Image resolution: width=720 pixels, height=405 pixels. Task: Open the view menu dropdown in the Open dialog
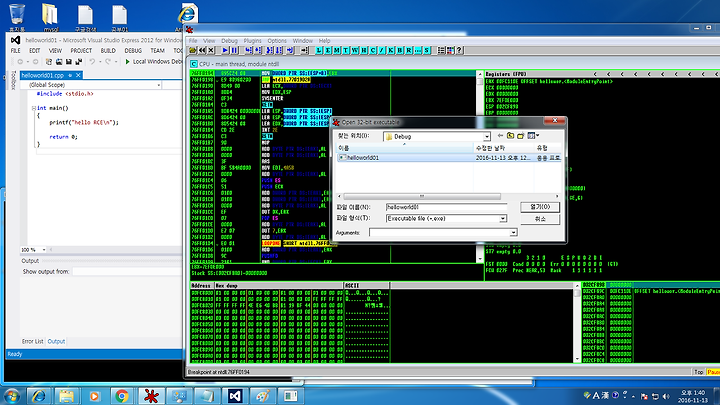(x=533, y=136)
